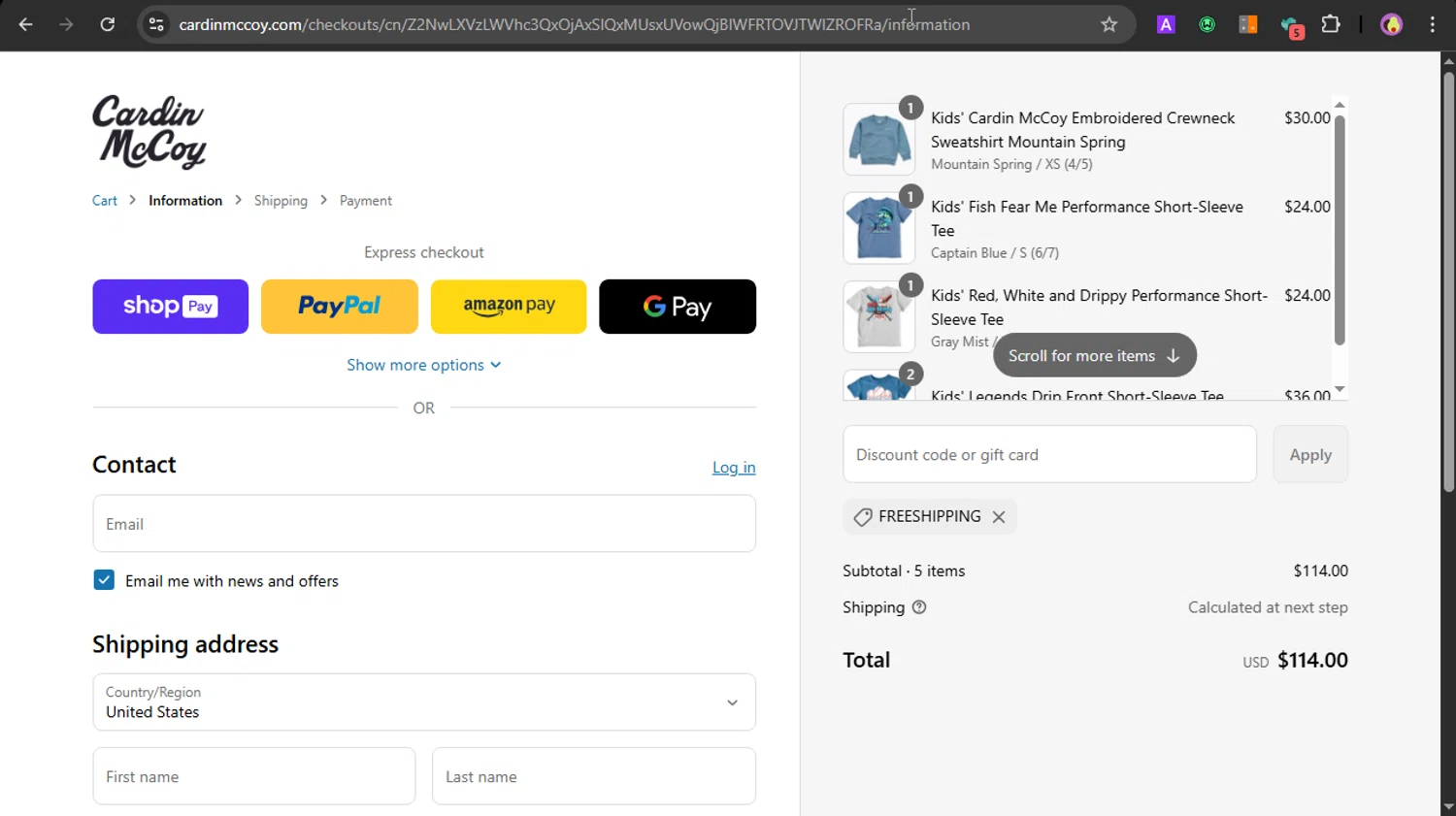Select the Payment breadcrumb step

[x=366, y=201]
